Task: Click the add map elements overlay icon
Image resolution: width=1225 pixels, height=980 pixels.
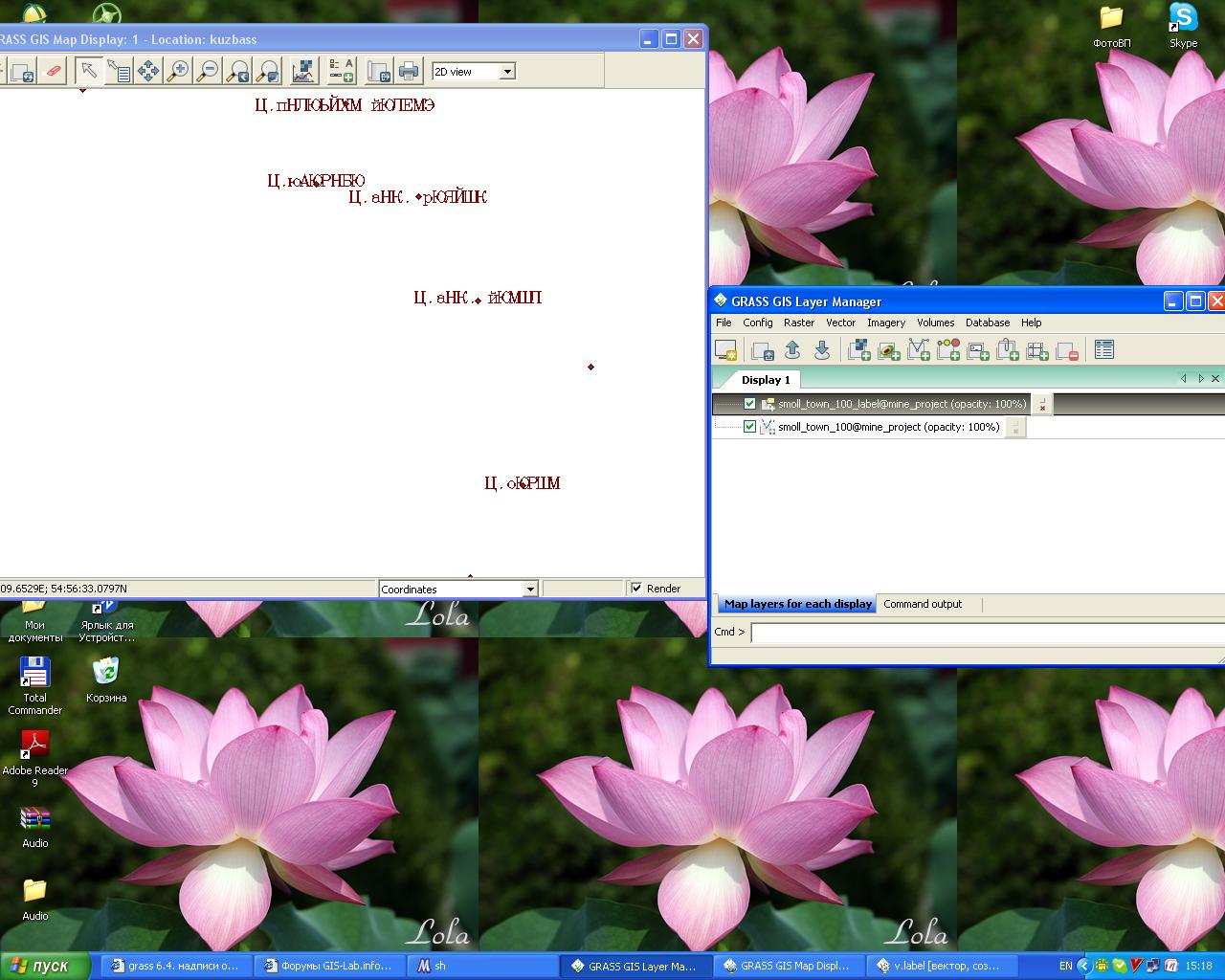Action: [x=341, y=71]
